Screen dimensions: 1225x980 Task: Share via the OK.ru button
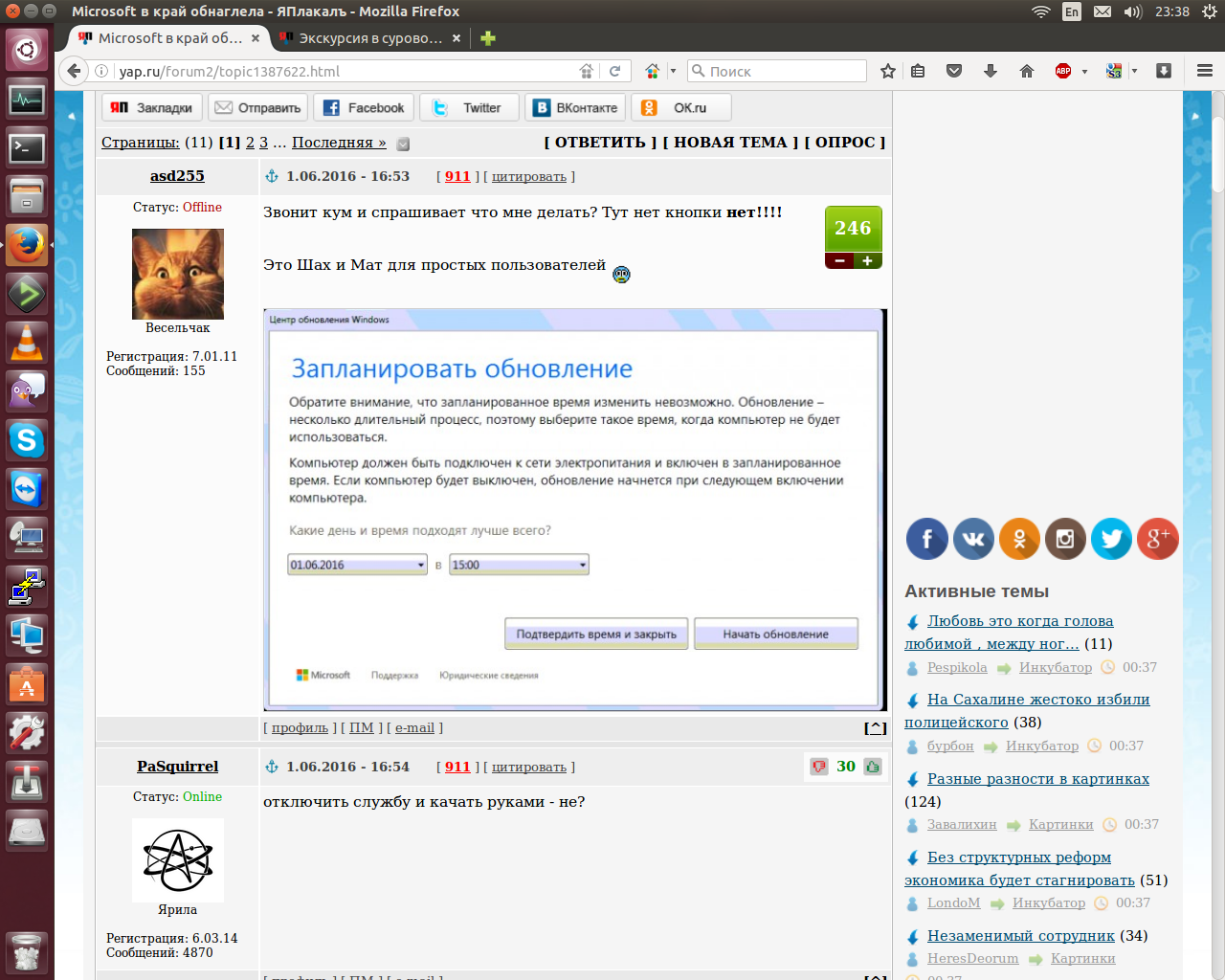pyautogui.click(x=680, y=107)
